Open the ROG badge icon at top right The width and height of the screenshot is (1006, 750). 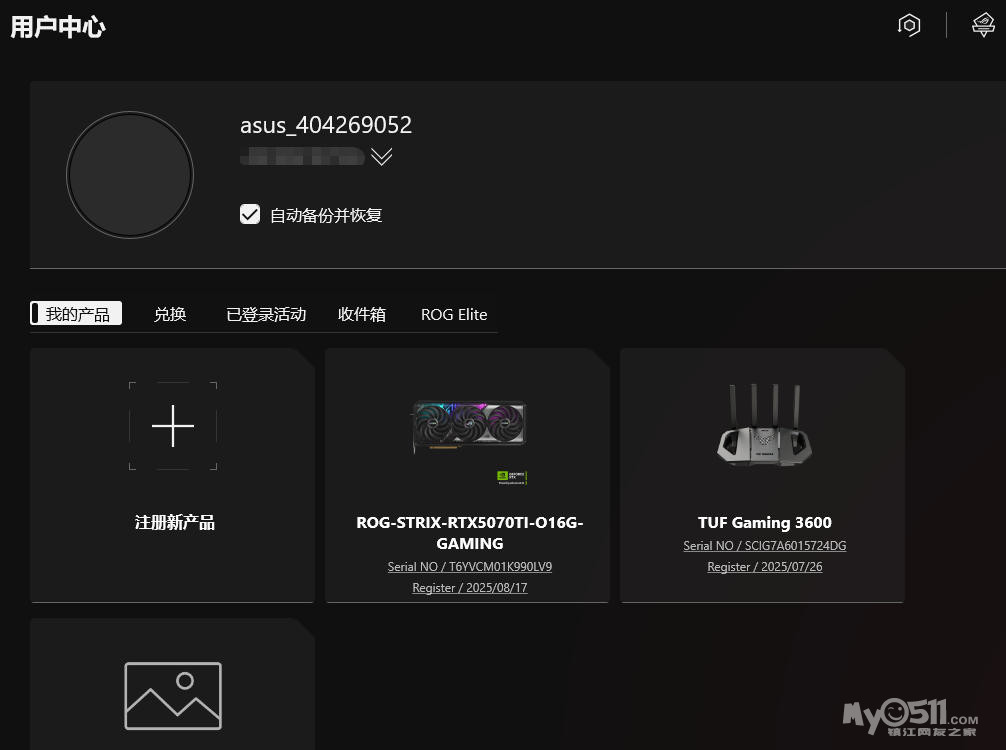pos(983,26)
